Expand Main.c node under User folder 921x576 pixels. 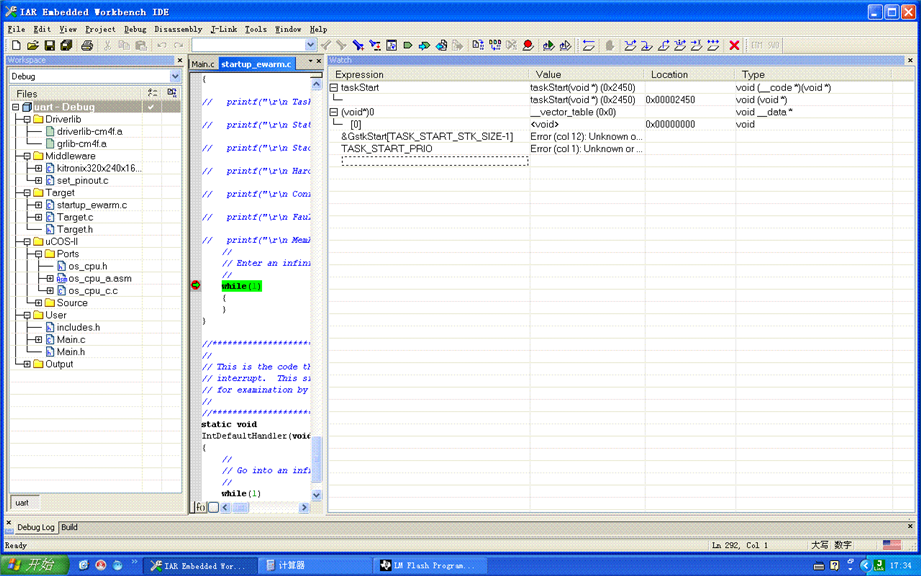[x=39, y=340]
